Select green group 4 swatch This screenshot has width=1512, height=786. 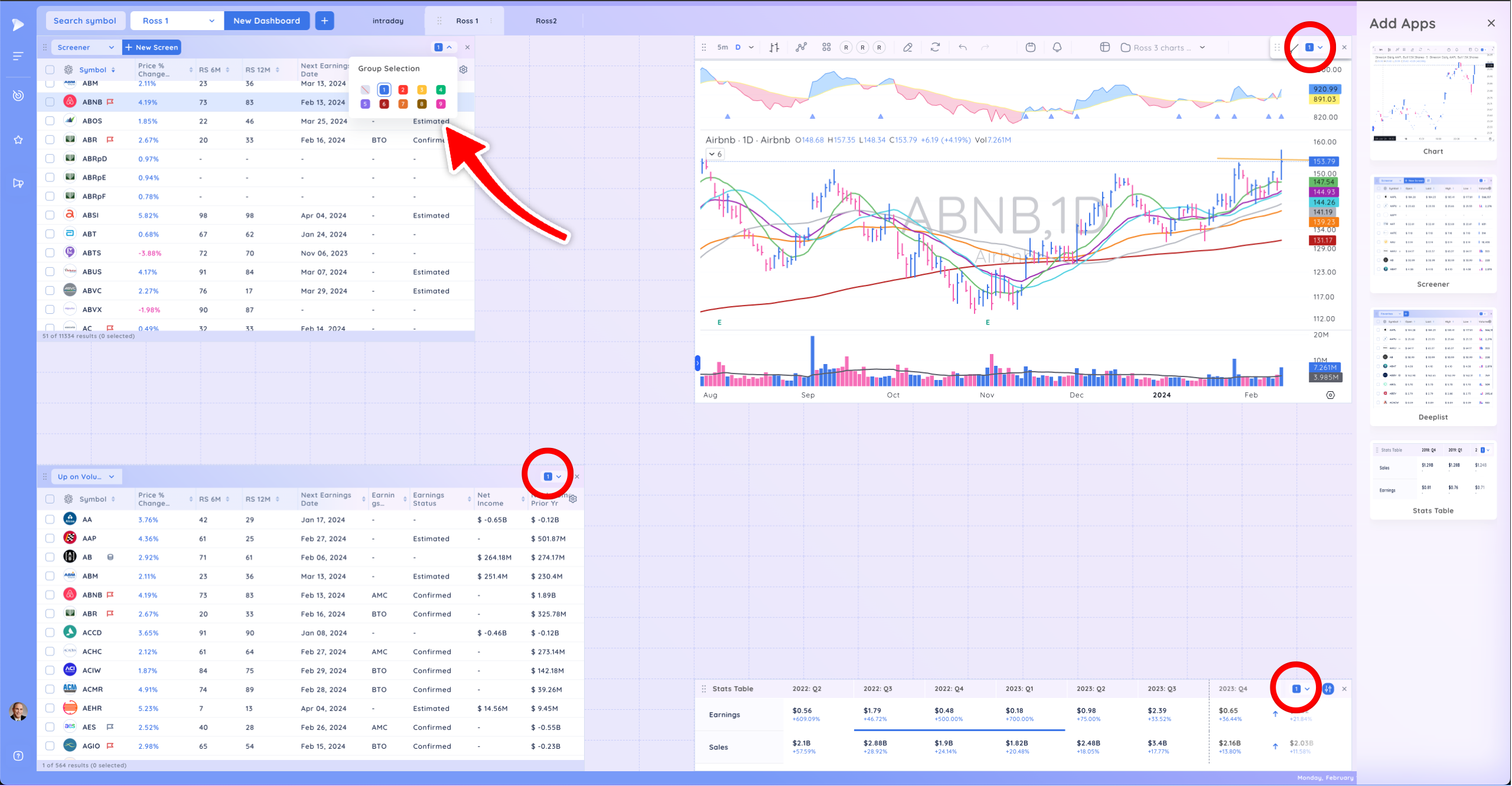(441, 90)
